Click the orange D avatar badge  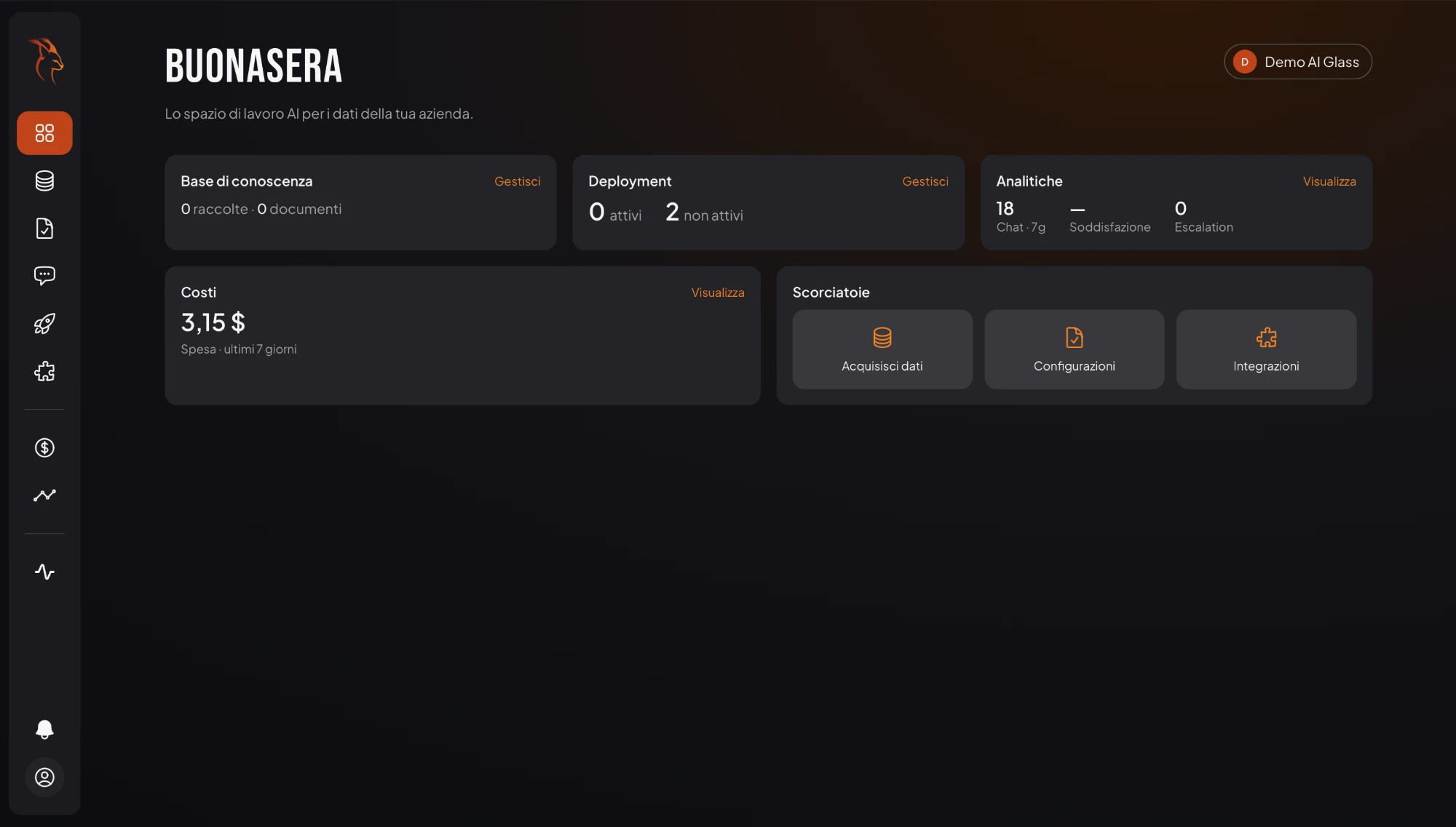(1244, 62)
